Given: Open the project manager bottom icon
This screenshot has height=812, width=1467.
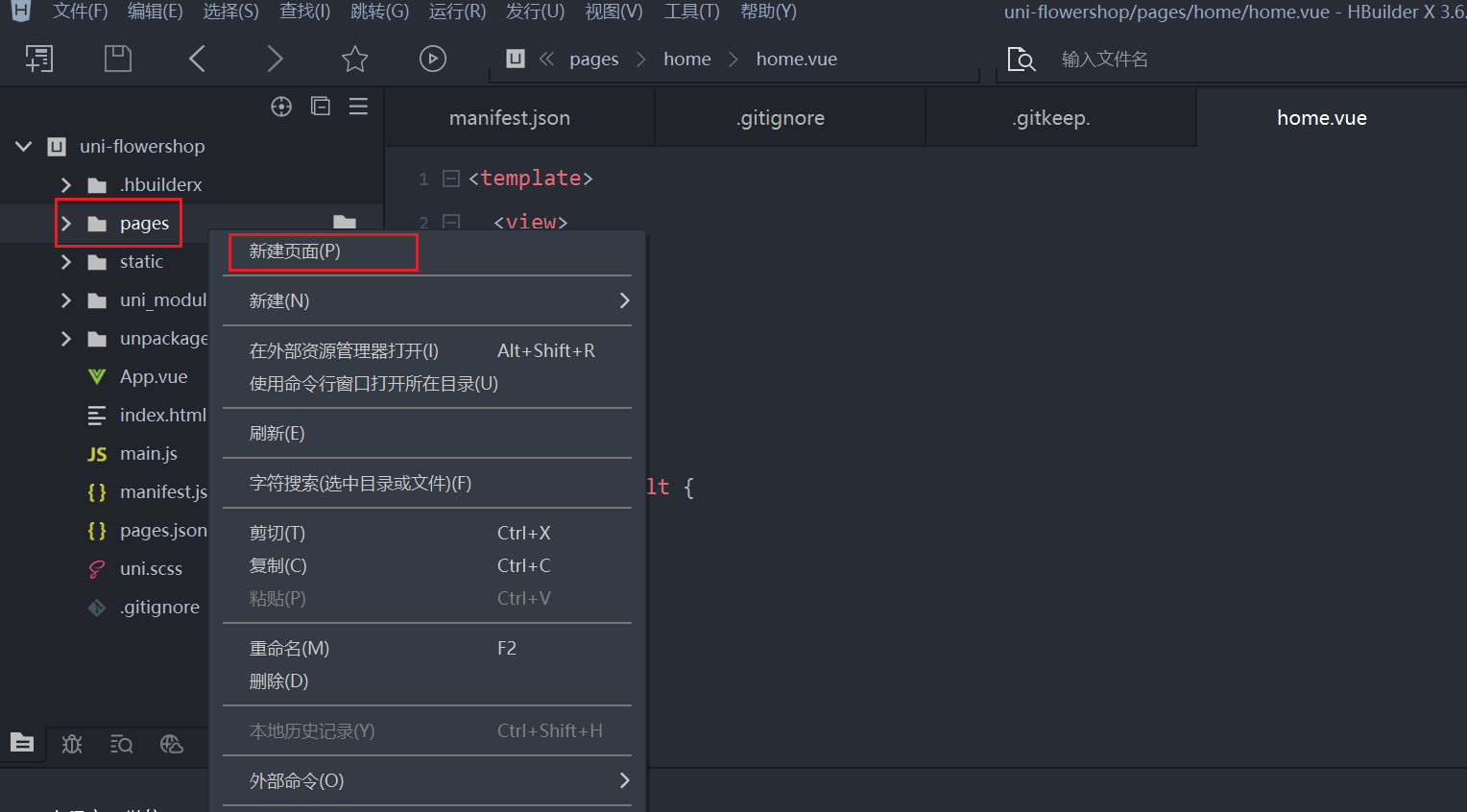Looking at the screenshot, I should (22, 743).
